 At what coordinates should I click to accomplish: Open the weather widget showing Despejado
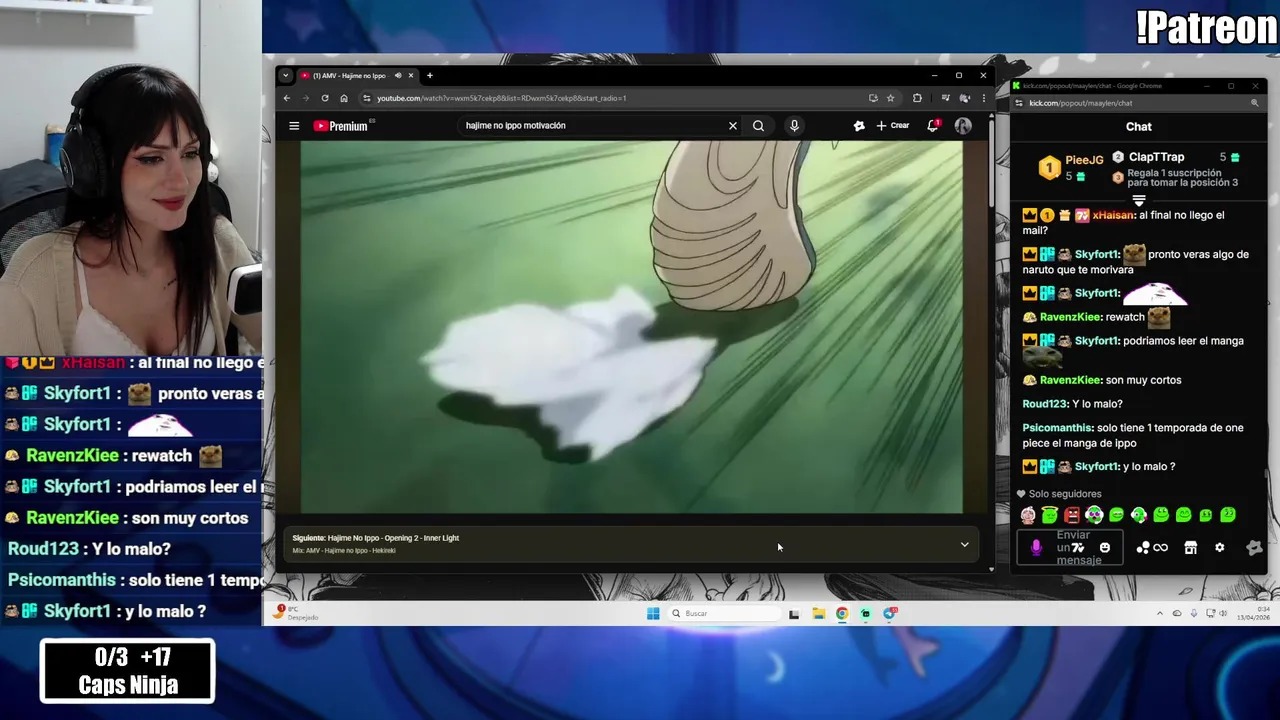pos(297,613)
